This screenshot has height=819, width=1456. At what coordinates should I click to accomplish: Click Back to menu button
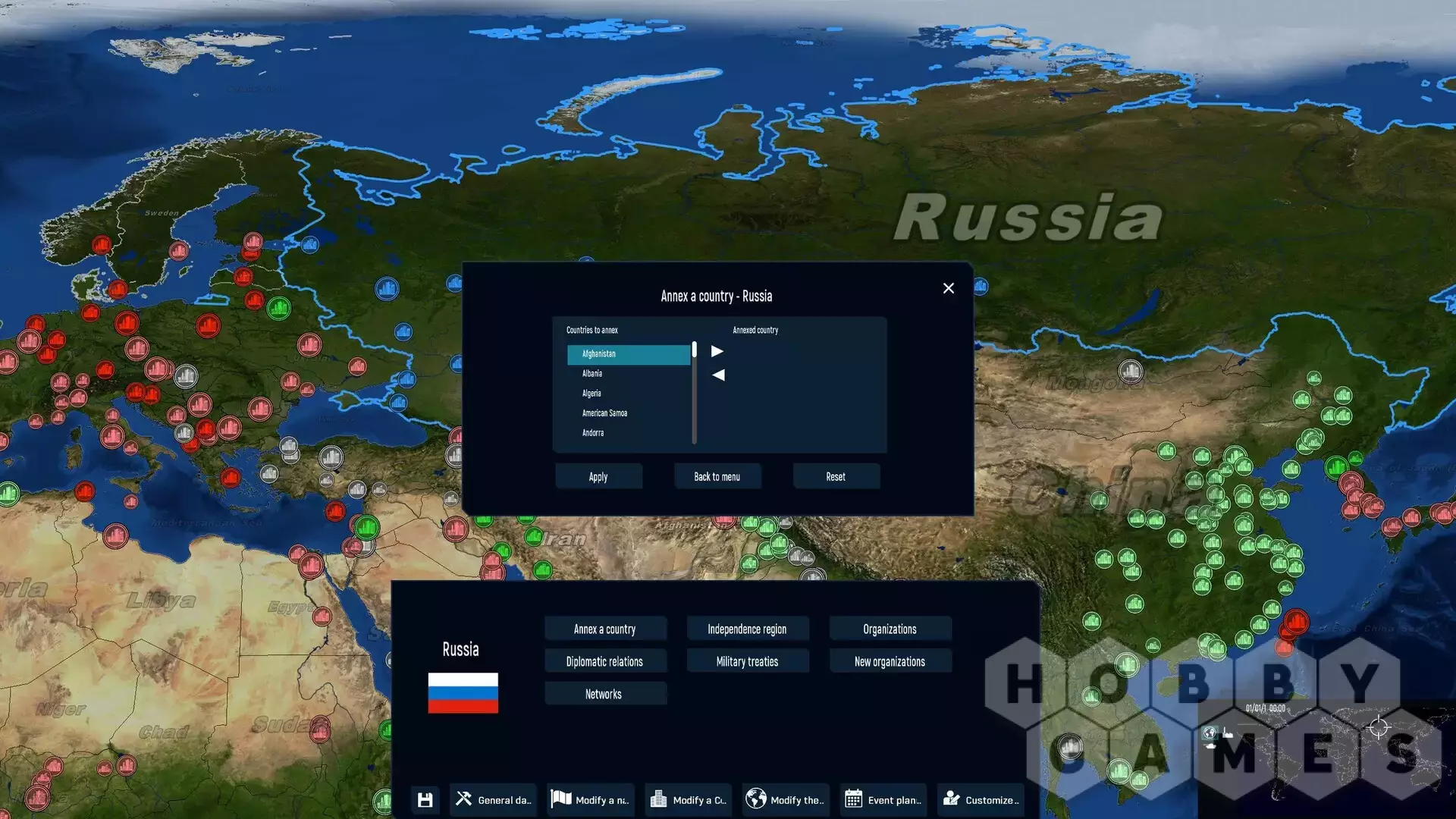coord(717,476)
